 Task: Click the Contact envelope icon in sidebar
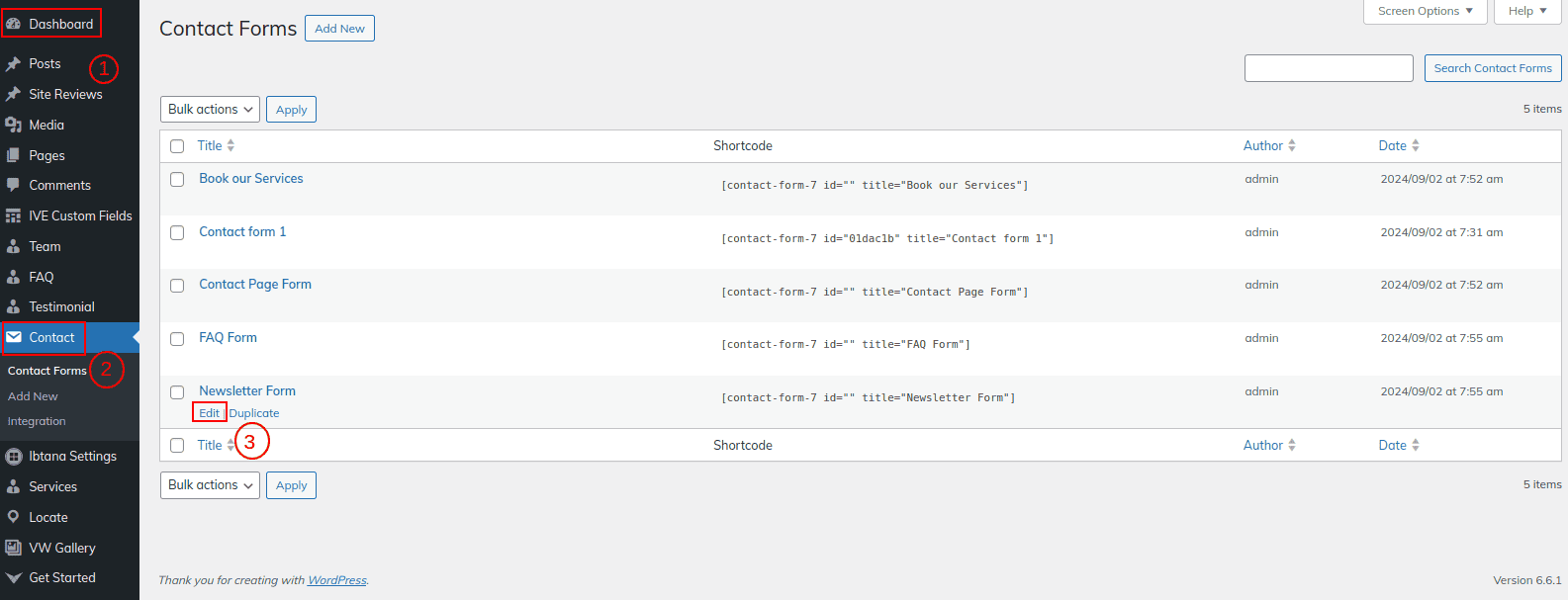[x=14, y=337]
